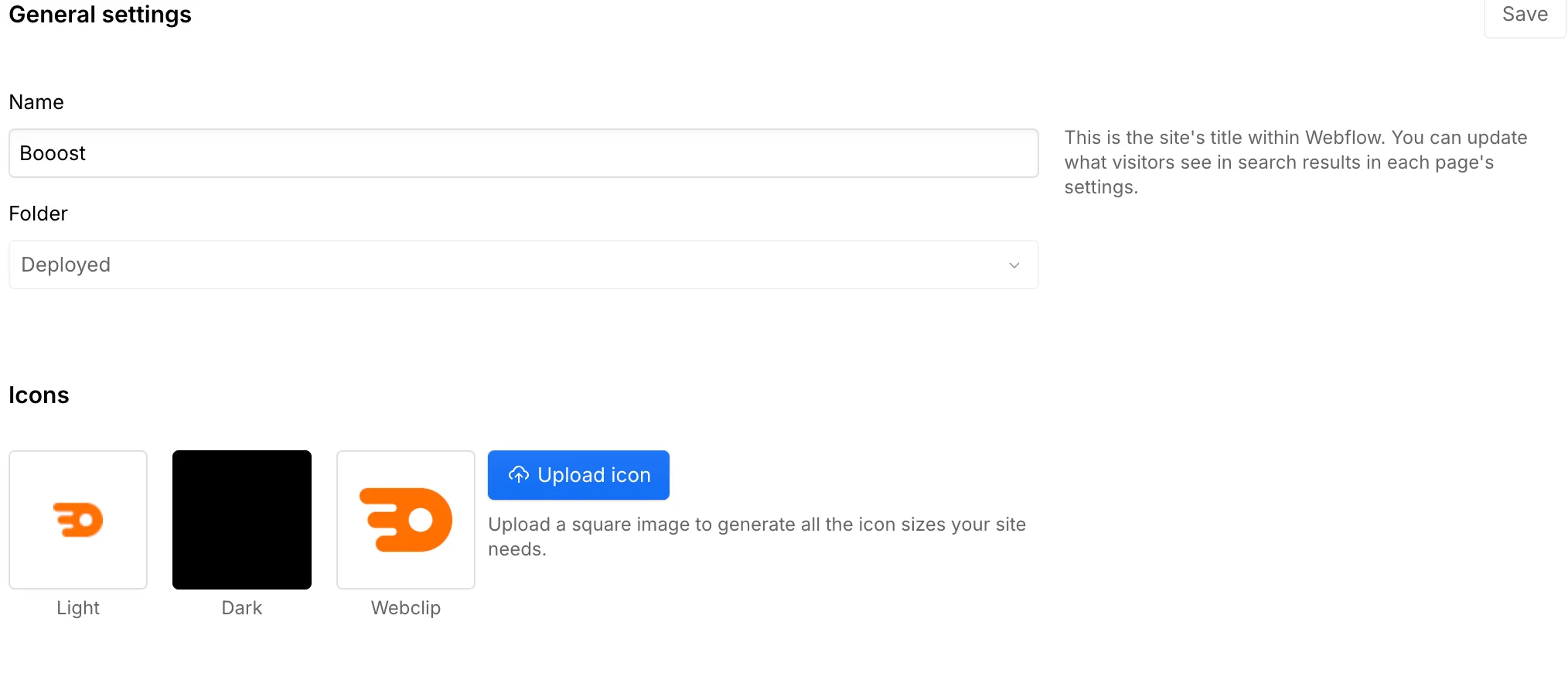1568x687 pixels.
Task: Click the site title help text
Action: tap(1296, 162)
